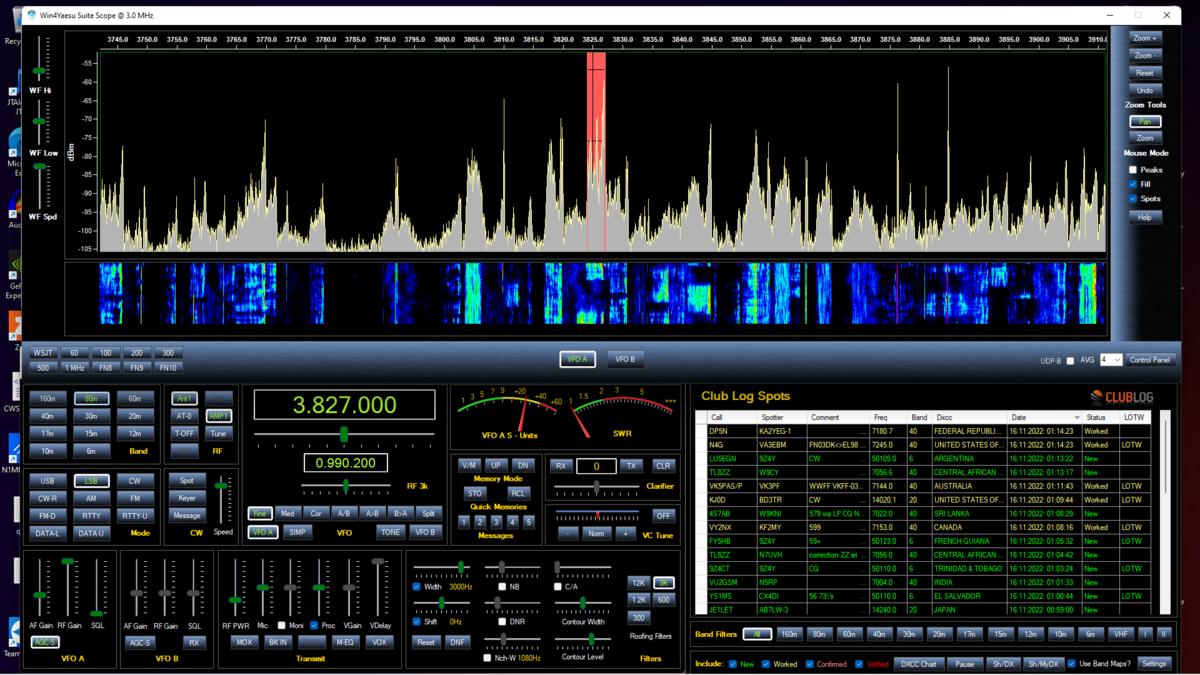Open Help in the scope side panel
Screen dimensions: 1200x675
(x=1145, y=217)
